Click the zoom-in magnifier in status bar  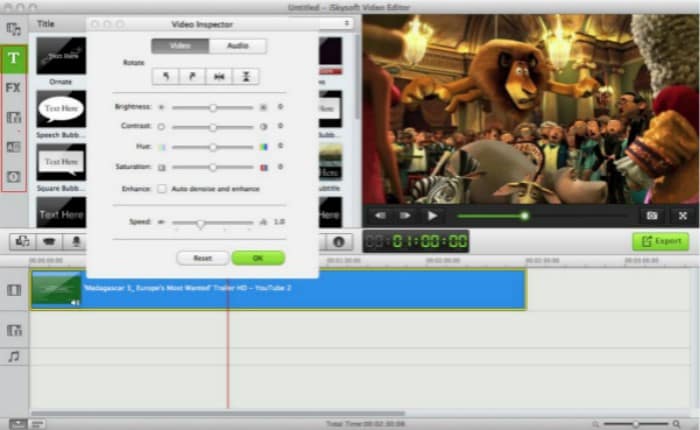(677, 424)
